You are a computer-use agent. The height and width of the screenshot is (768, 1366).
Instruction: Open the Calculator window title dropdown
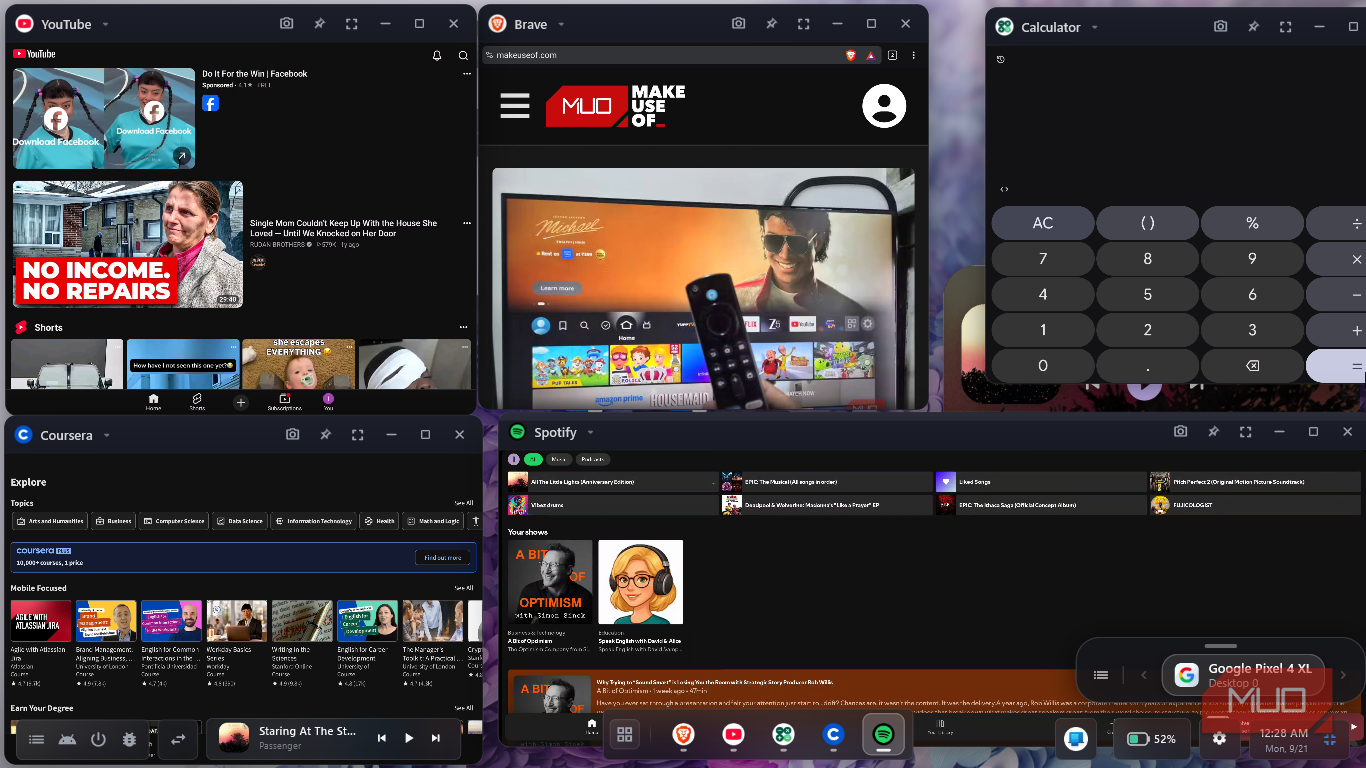tap(1095, 27)
